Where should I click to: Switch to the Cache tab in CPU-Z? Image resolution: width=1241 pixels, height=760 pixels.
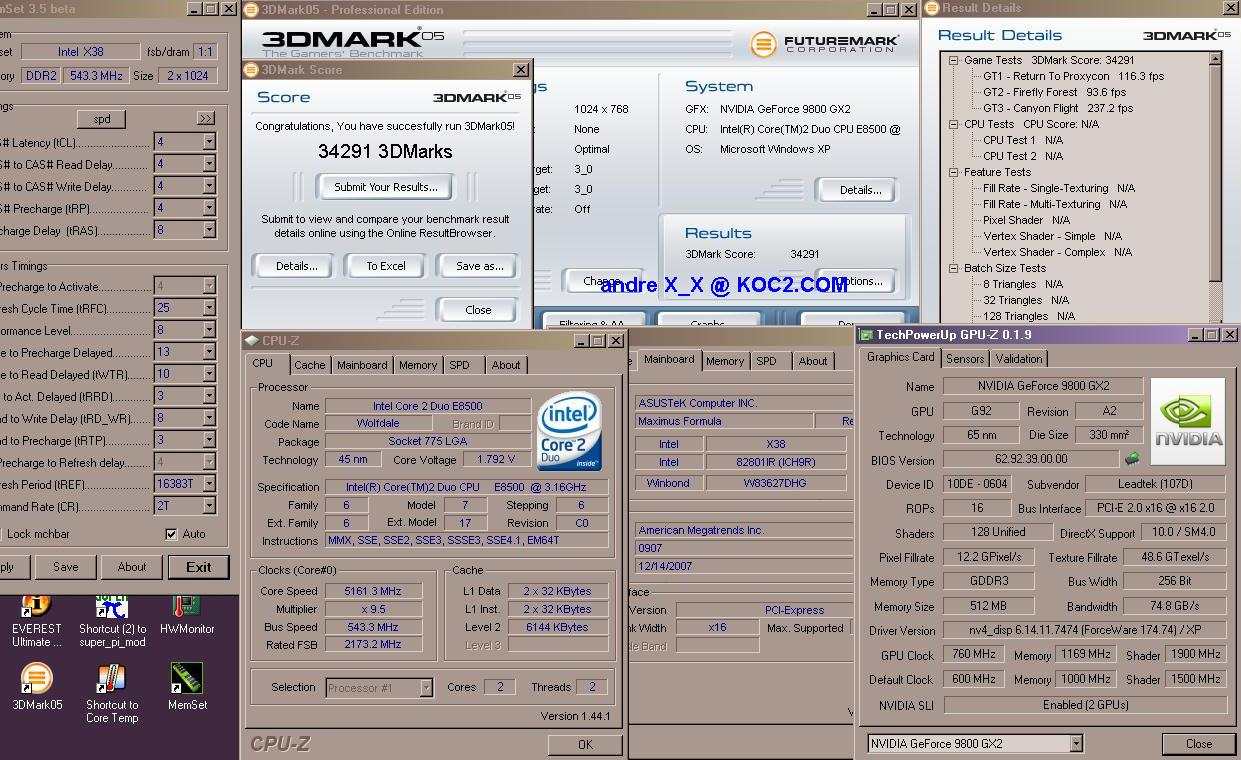pos(310,365)
